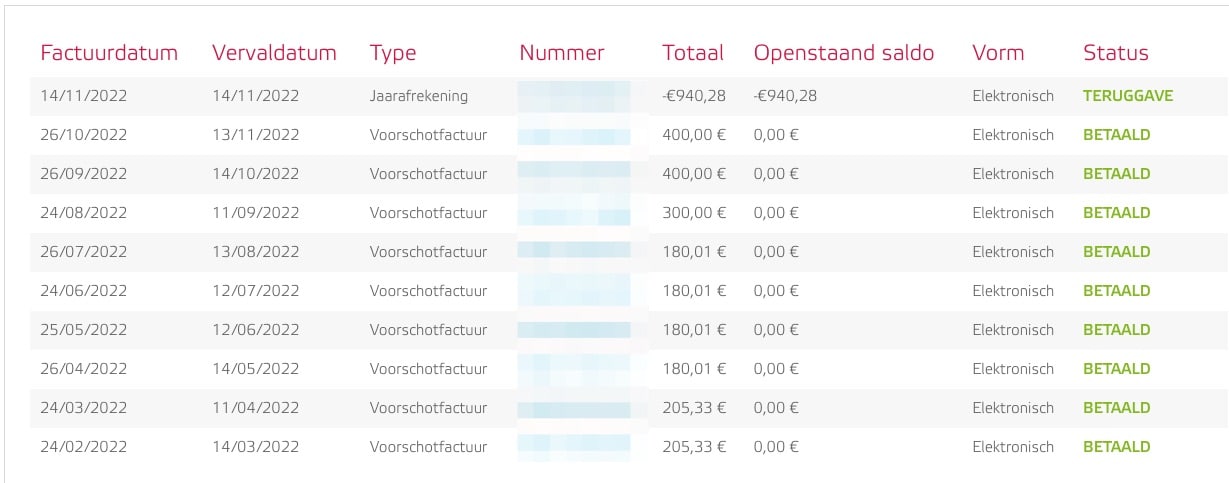
Task: Click the -€940,28 outstanding balance
Action: point(785,96)
